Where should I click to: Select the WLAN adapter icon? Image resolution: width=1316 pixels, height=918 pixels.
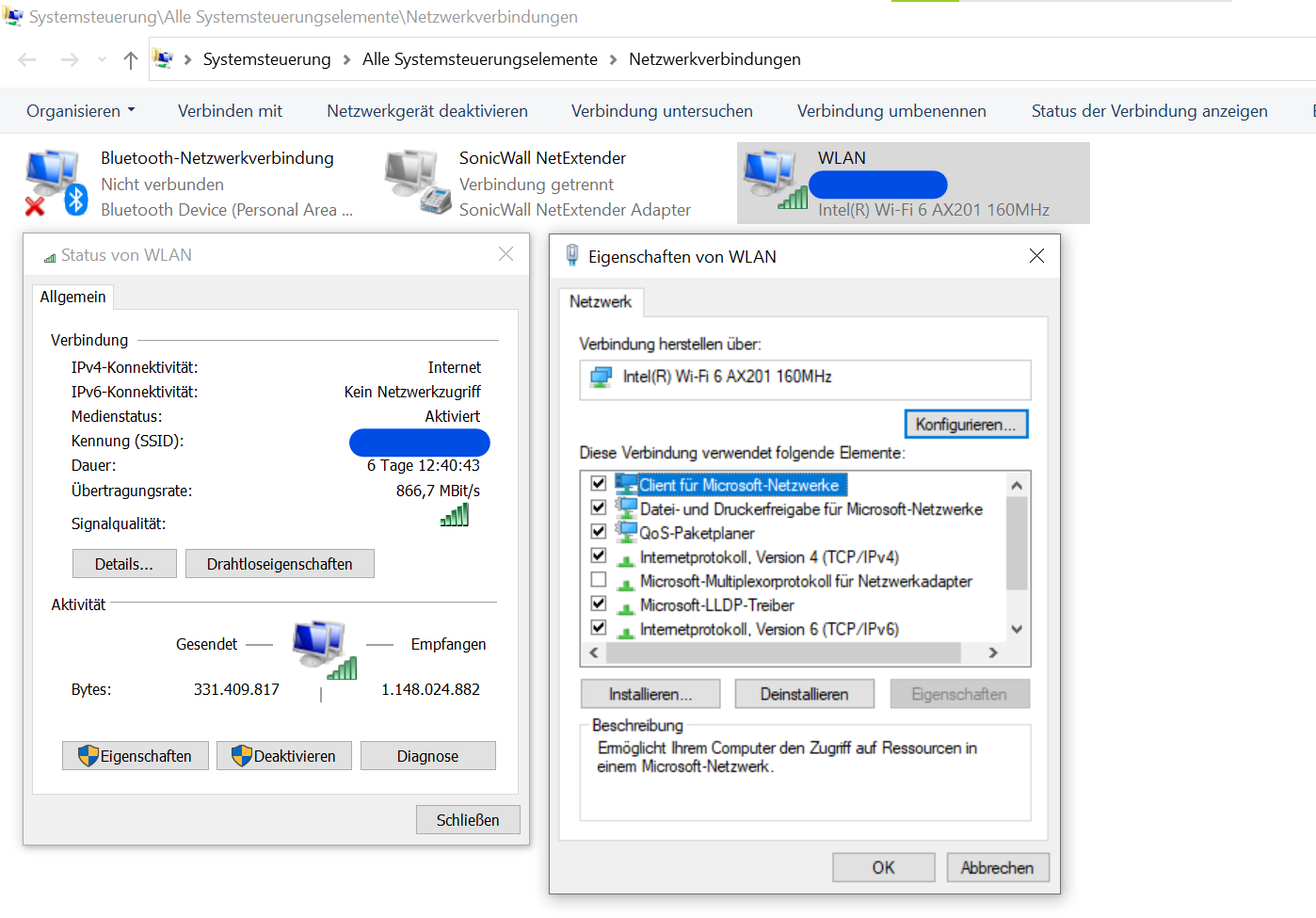[776, 180]
